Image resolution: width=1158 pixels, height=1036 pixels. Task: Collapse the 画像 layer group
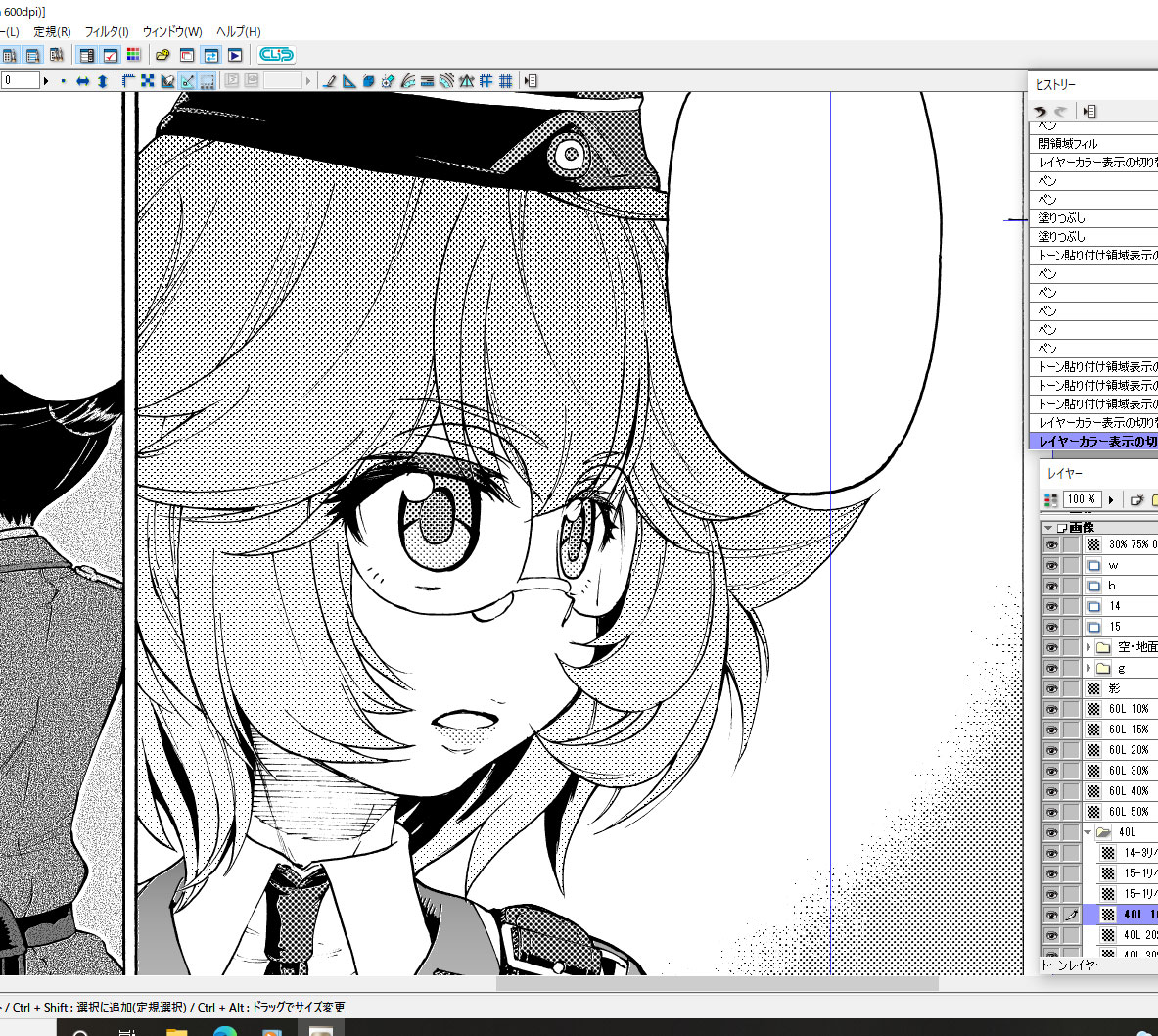point(1048,528)
